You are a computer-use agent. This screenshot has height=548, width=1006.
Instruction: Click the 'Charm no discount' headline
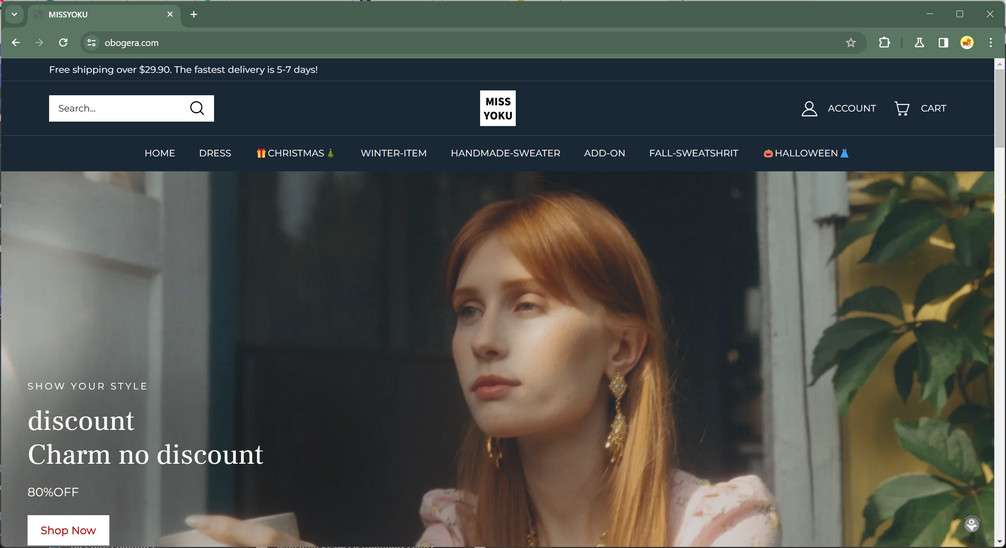click(x=146, y=454)
